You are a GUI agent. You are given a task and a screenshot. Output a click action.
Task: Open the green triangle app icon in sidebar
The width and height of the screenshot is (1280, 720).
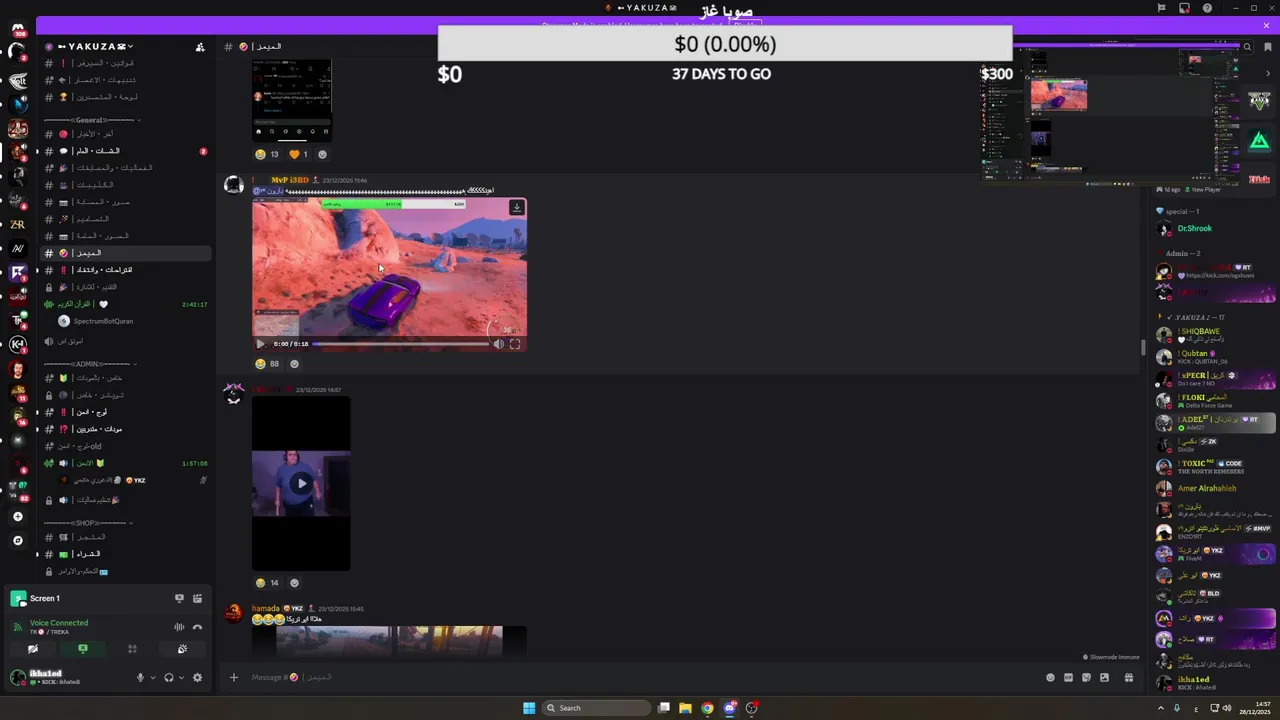(1259, 142)
